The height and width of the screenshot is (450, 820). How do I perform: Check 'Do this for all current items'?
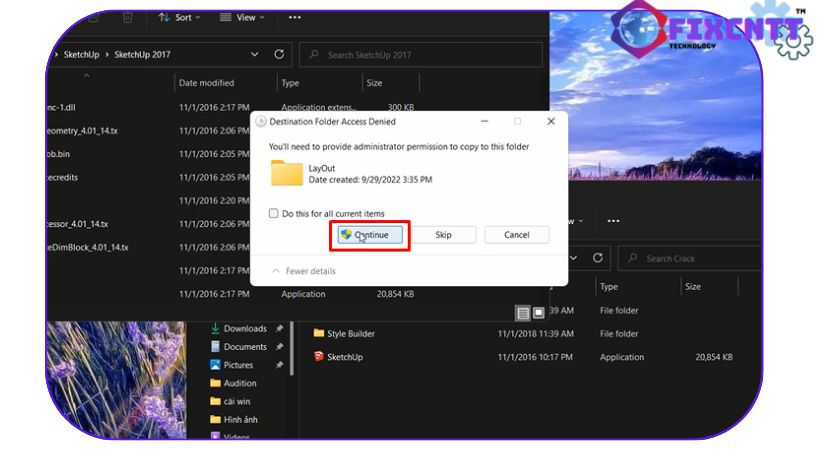point(274,214)
